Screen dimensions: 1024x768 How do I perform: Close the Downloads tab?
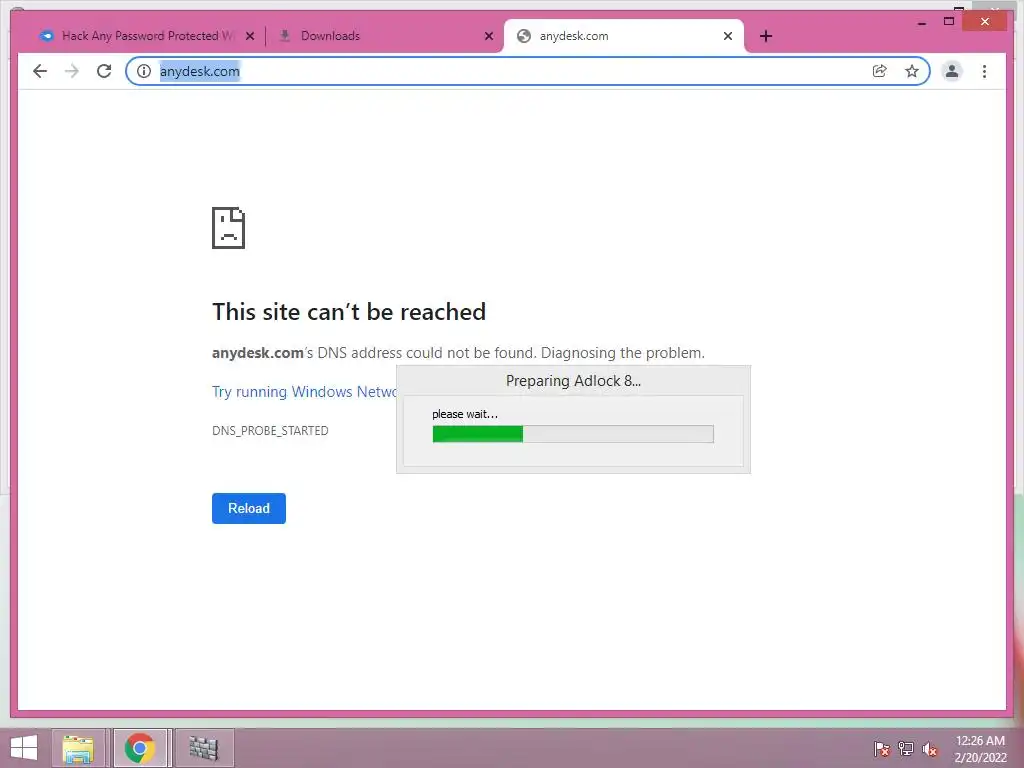tap(488, 36)
